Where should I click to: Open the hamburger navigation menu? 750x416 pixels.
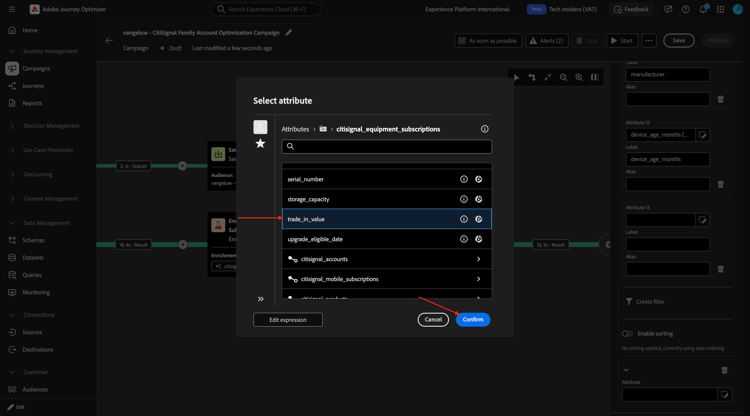pyautogui.click(x=12, y=9)
